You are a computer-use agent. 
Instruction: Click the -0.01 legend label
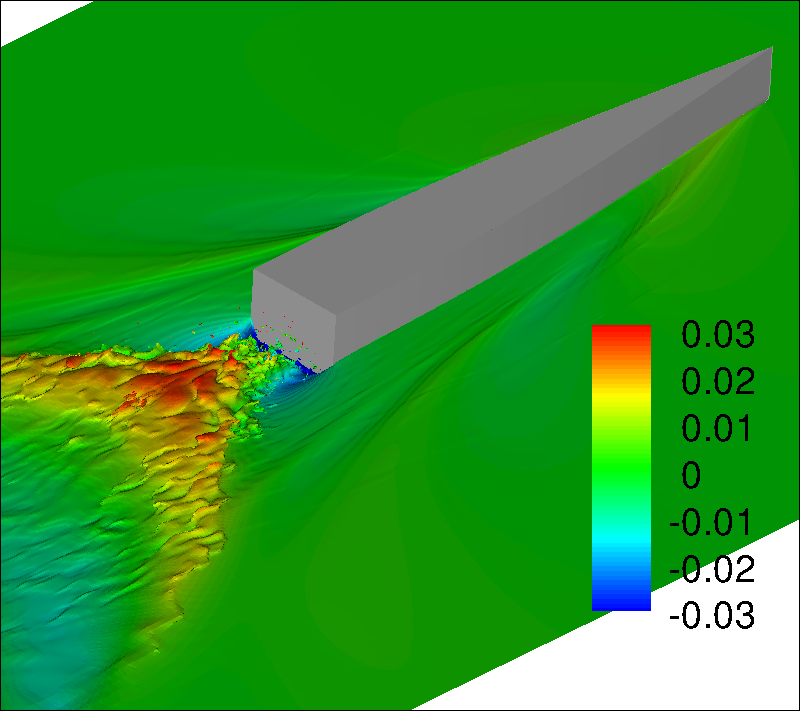pyautogui.click(x=710, y=522)
